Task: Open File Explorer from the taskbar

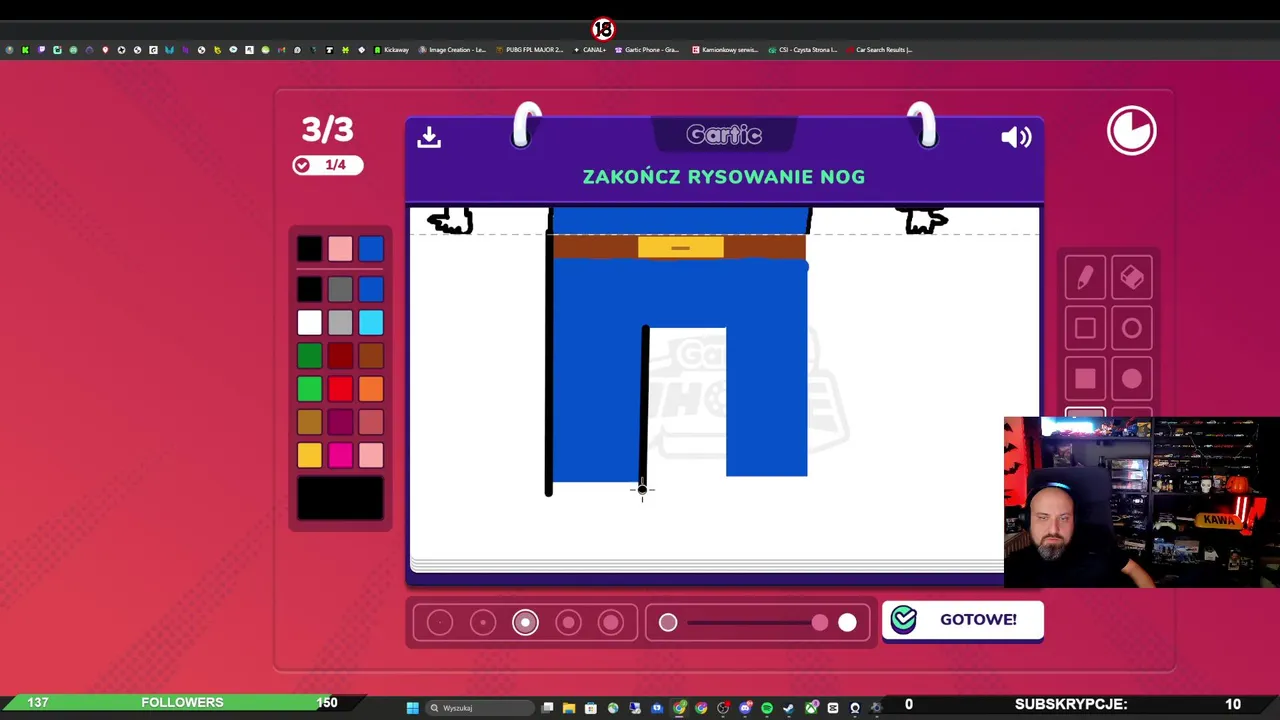Action: coord(569,708)
